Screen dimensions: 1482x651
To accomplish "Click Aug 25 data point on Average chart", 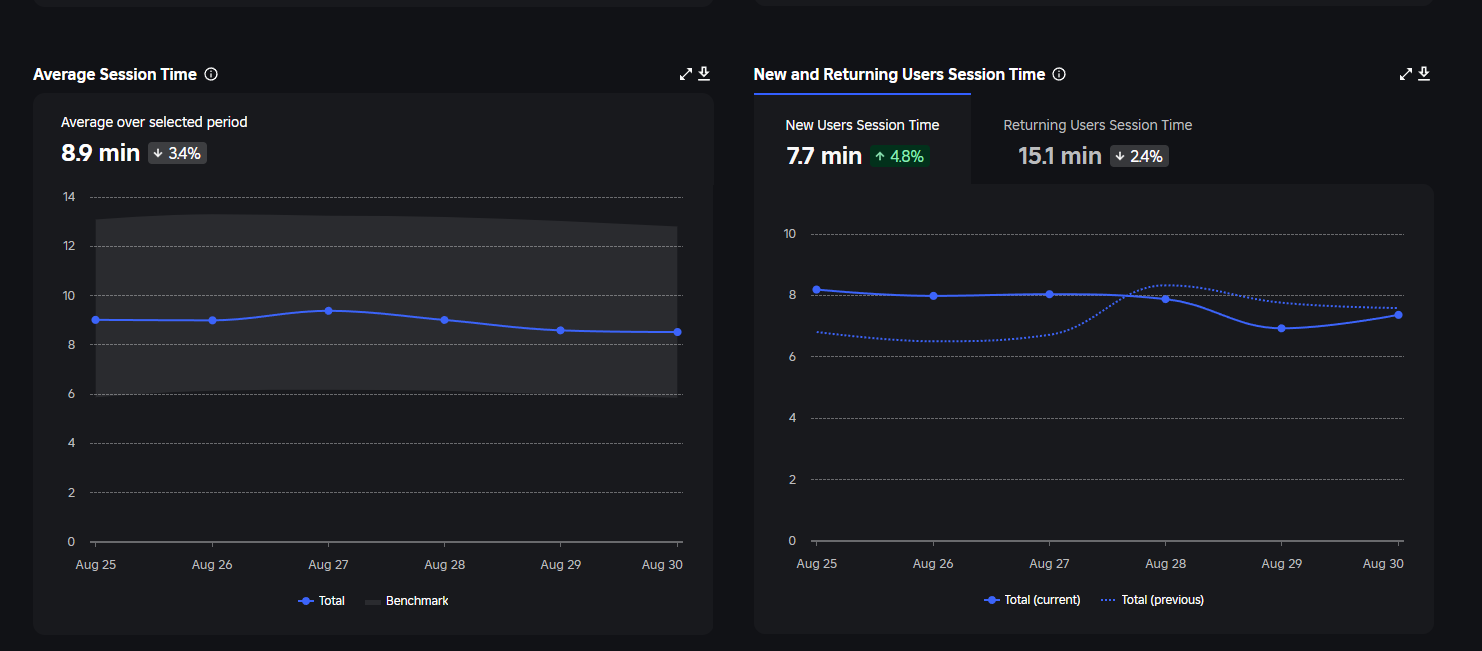I will [95, 320].
